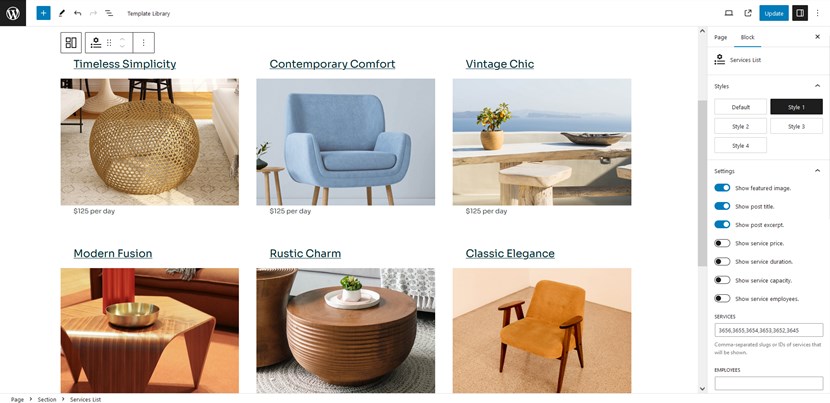Open the block inserter plus button

coord(43,13)
